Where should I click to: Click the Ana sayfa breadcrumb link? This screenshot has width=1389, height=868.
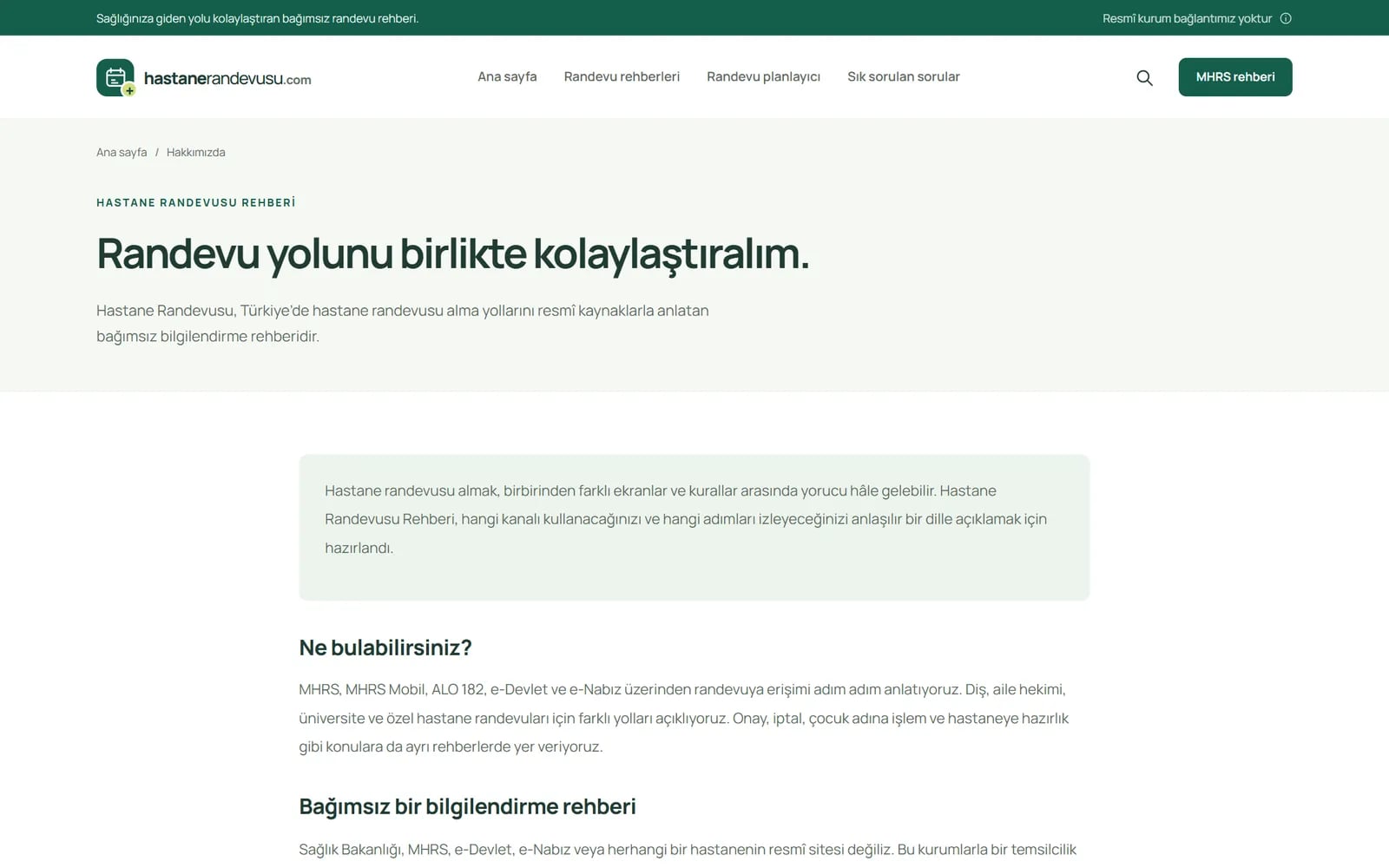click(x=122, y=152)
